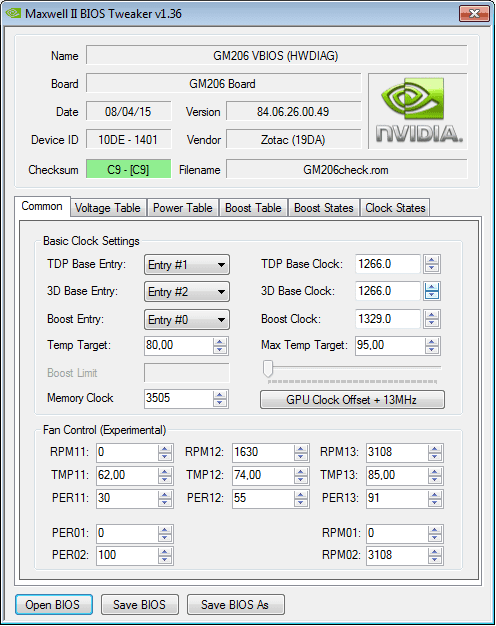Click the Open BIOS button
Screen dimensions: 496x626
point(54,604)
